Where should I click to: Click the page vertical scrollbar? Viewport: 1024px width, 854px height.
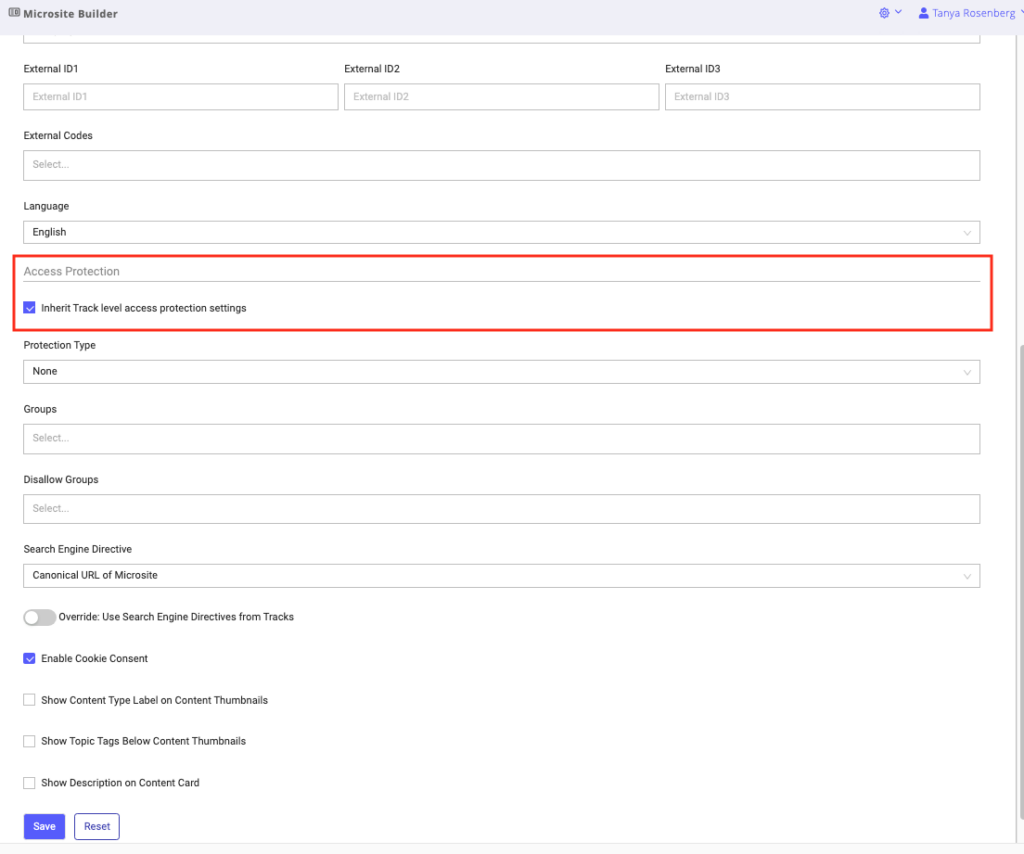1020,581
